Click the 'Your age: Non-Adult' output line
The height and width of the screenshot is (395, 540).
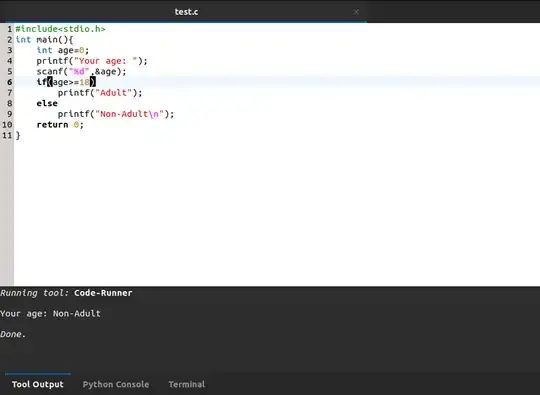(x=50, y=314)
